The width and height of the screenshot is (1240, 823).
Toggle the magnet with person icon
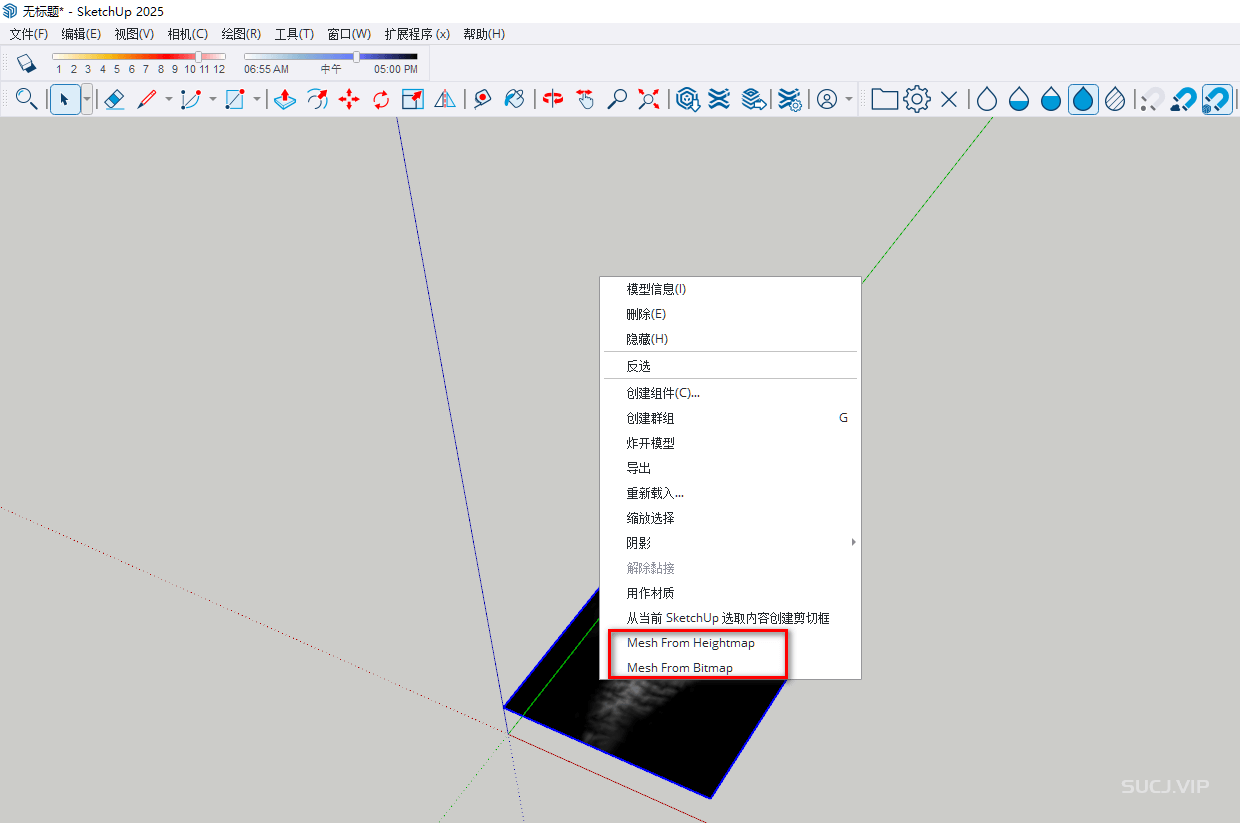tap(1184, 99)
